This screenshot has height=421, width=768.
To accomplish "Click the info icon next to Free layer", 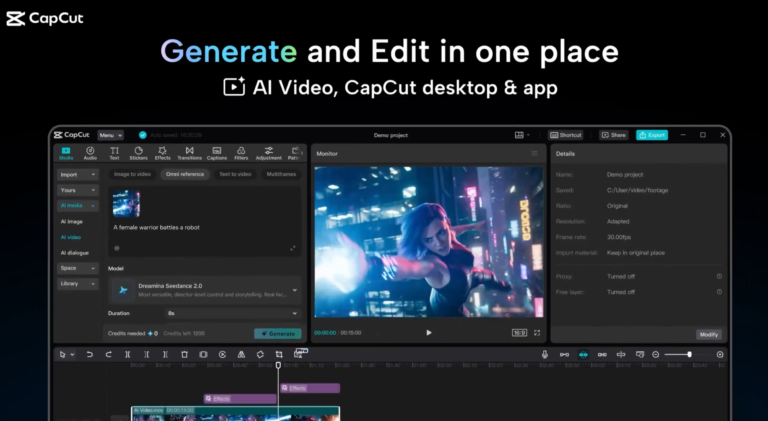I will point(719,292).
